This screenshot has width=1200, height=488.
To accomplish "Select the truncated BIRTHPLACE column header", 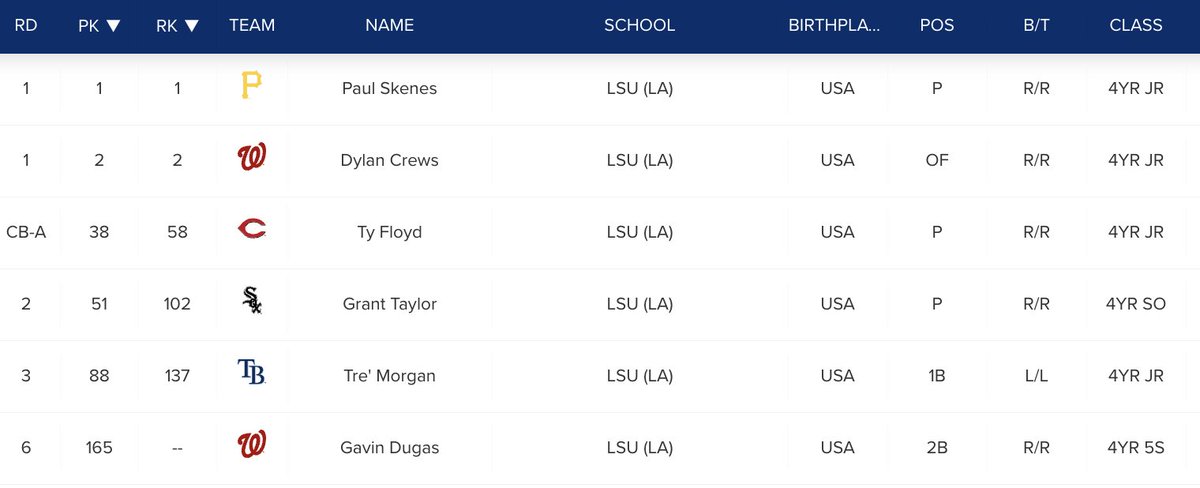I will point(835,25).
